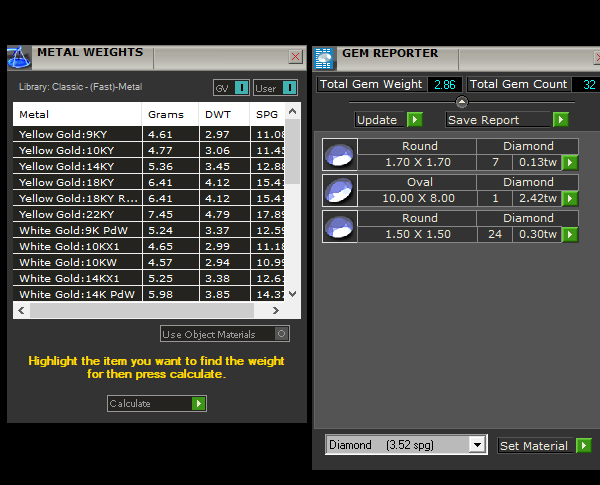Select the White Gold:14KX1 metal row

click(78, 278)
